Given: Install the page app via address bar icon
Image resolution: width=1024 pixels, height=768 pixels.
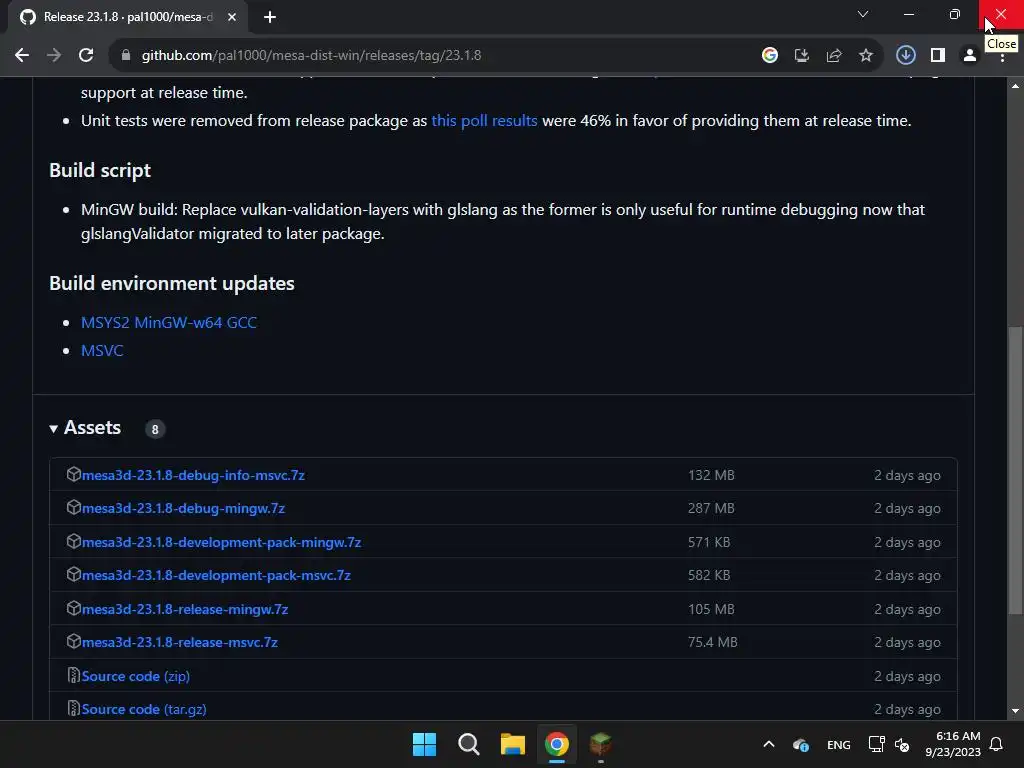Looking at the screenshot, I should (x=801, y=56).
